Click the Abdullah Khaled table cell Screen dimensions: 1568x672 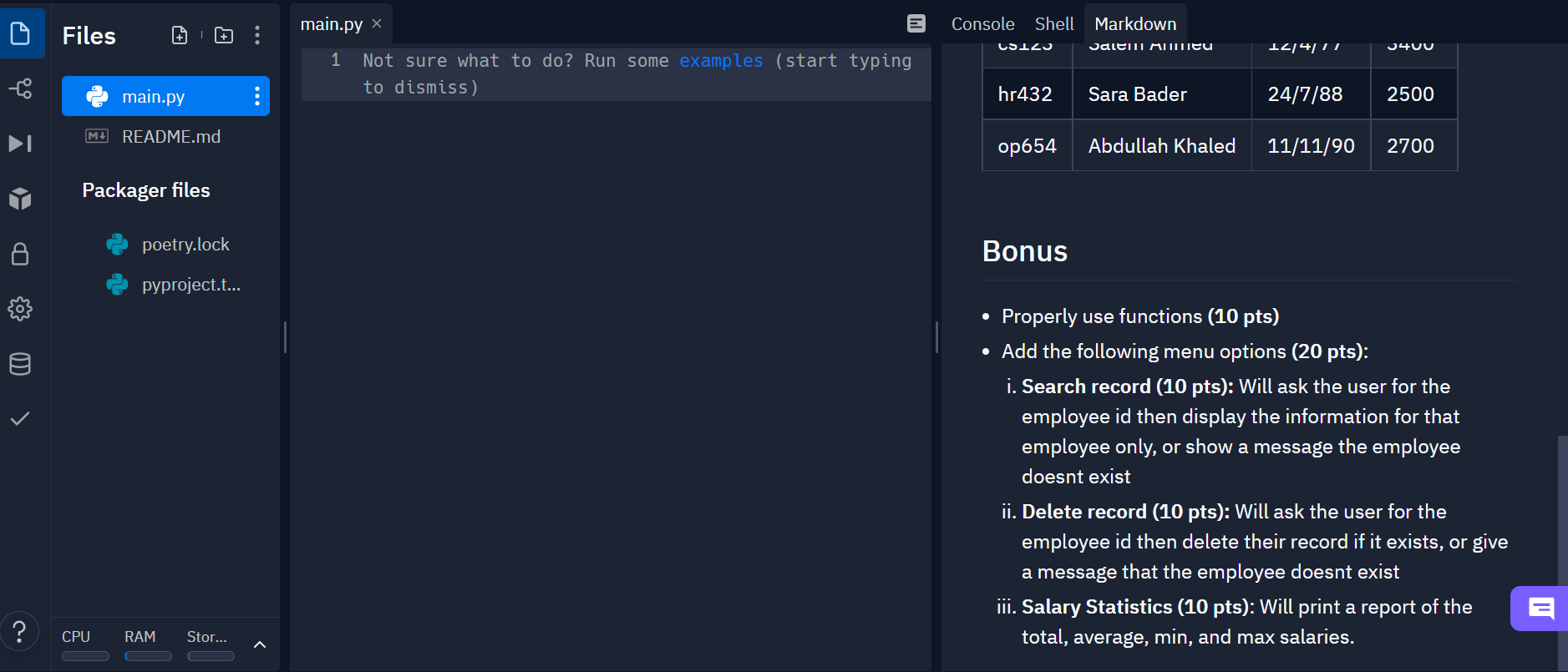click(x=1162, y=145)
